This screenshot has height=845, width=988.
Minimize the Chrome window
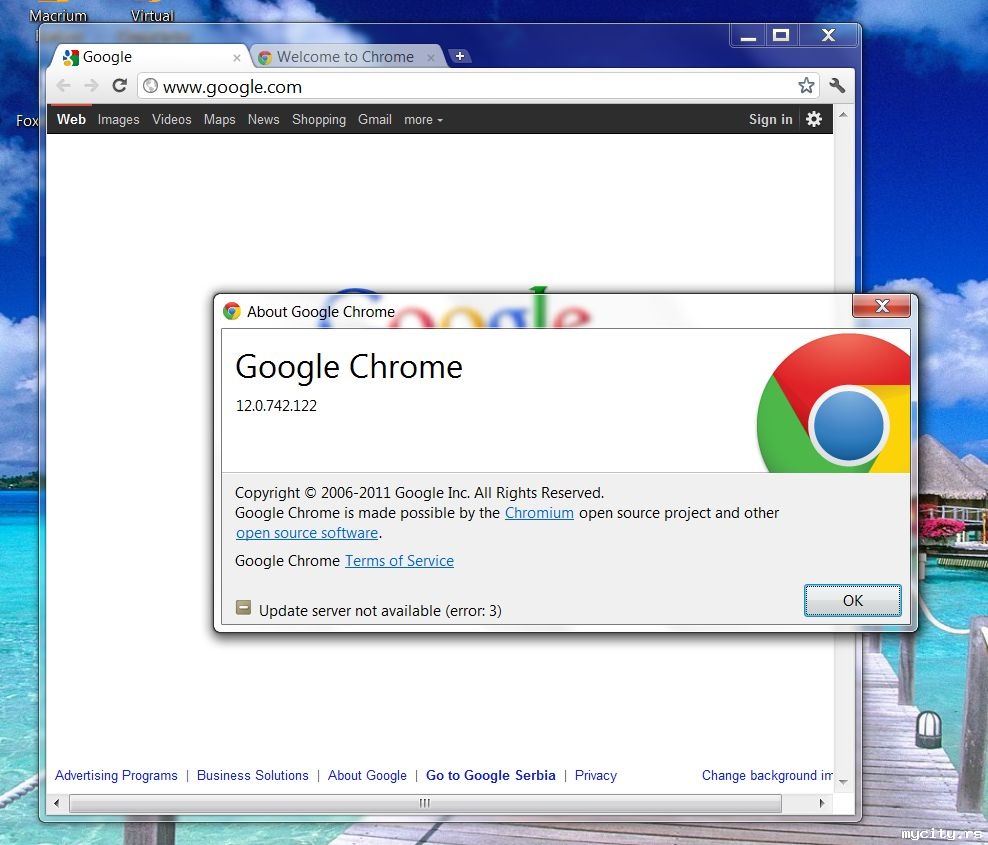coord(748,36)
